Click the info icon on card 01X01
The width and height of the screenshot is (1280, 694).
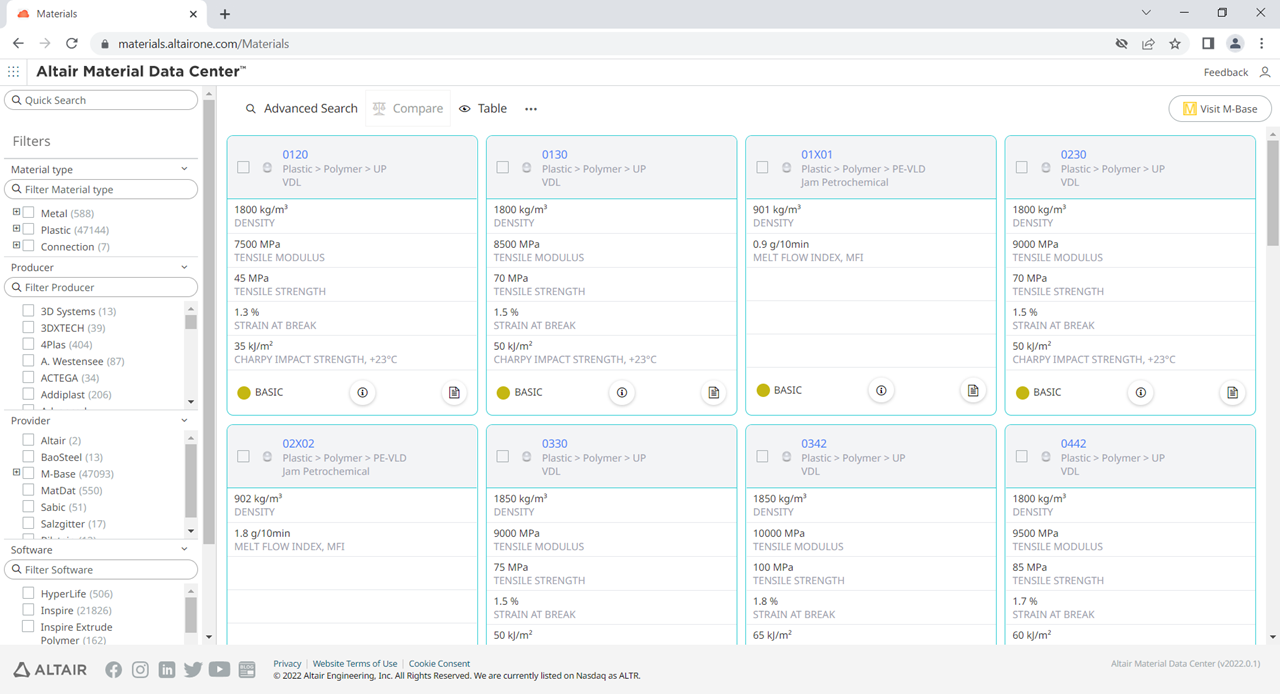(881, 391)
